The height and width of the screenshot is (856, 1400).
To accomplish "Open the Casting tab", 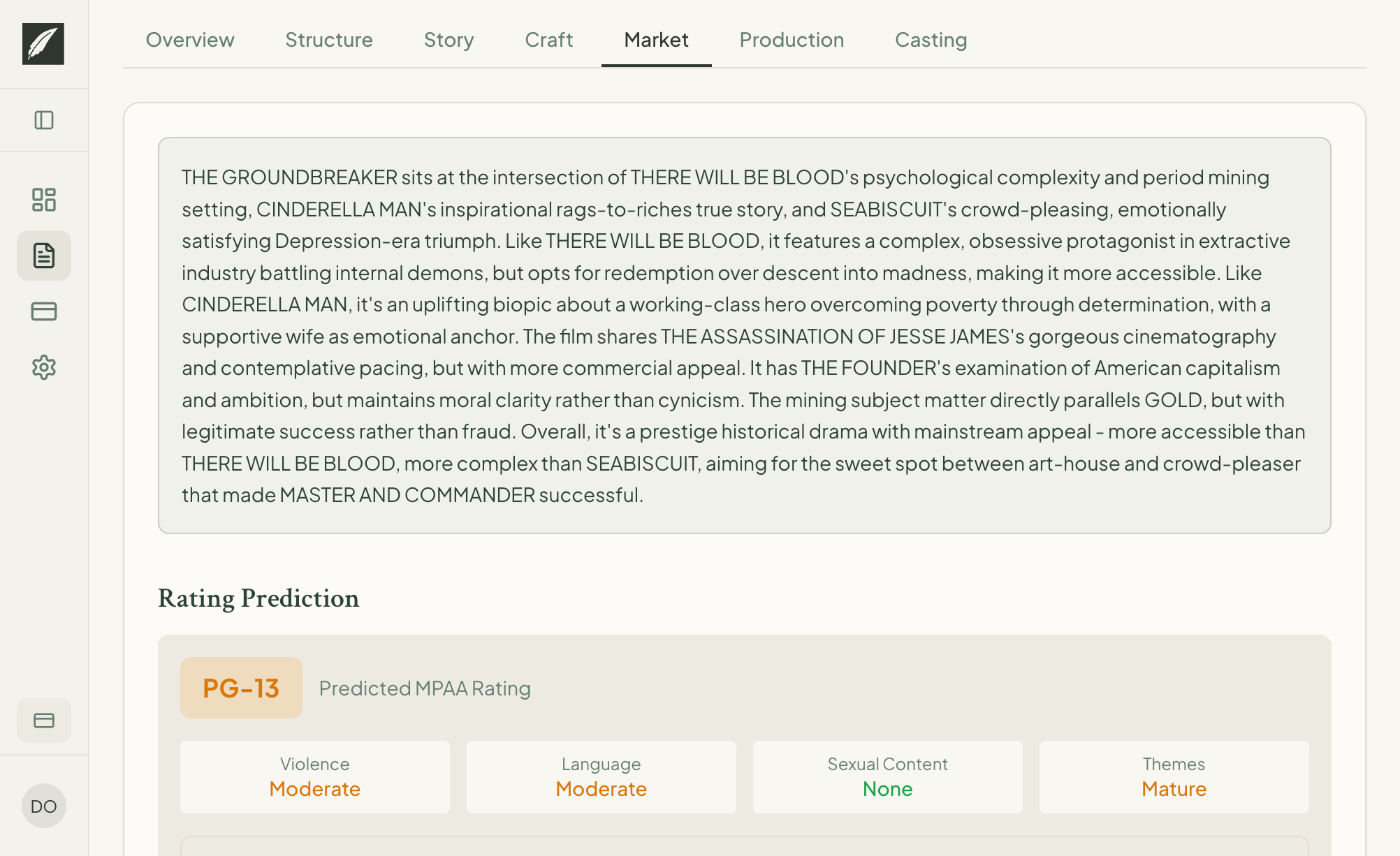I will tap(931, 40).
